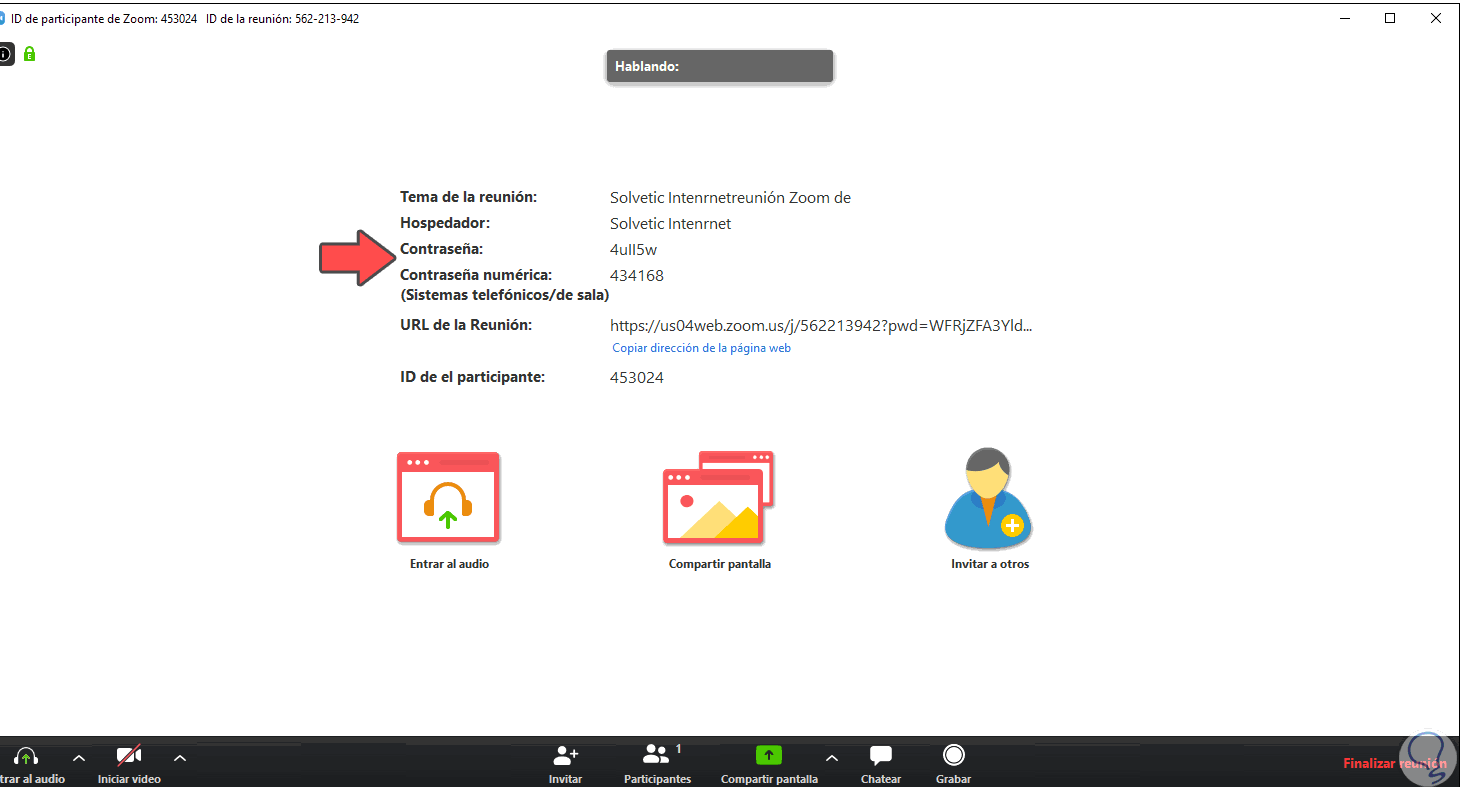
Task: Click Copiar dirección de la página web
Action: click(702, 348)
